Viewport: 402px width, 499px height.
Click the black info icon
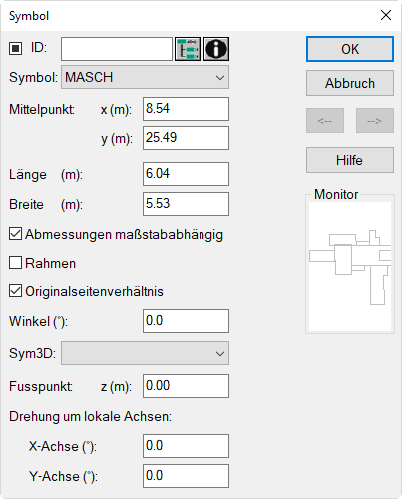tap(216, 49)
